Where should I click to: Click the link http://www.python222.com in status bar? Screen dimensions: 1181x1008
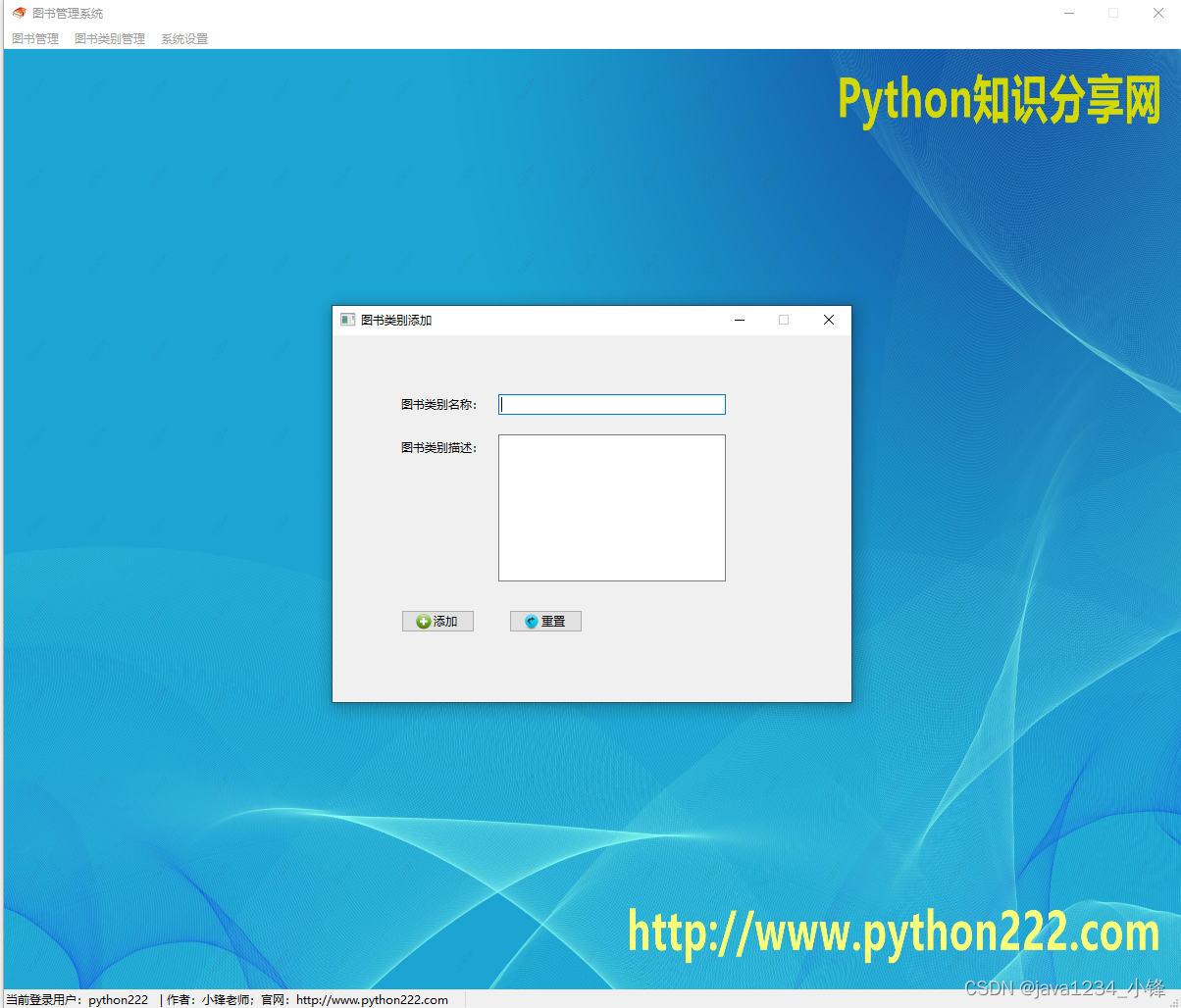371,999
